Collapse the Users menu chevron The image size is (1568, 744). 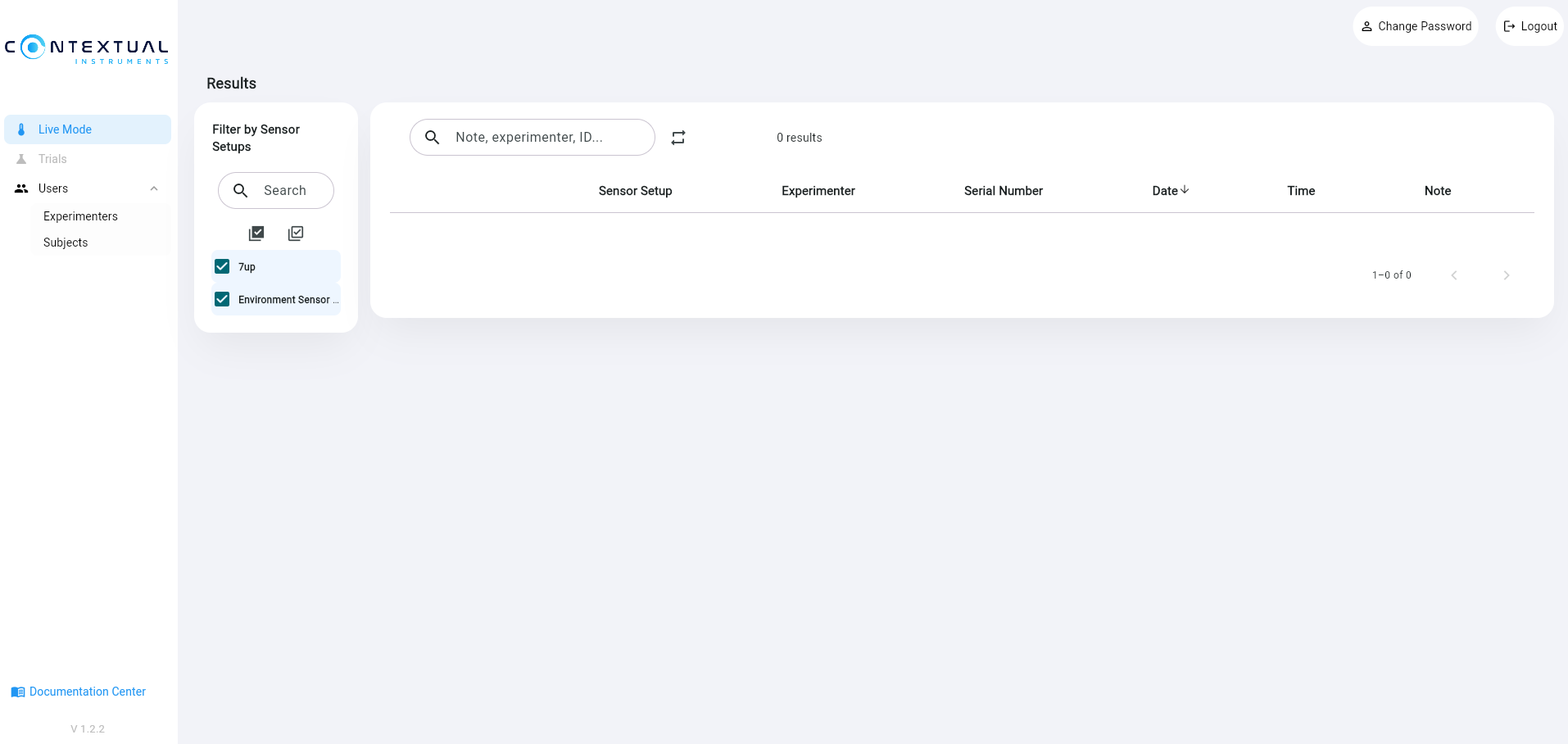pyautogui.click(x=154, y=188)
